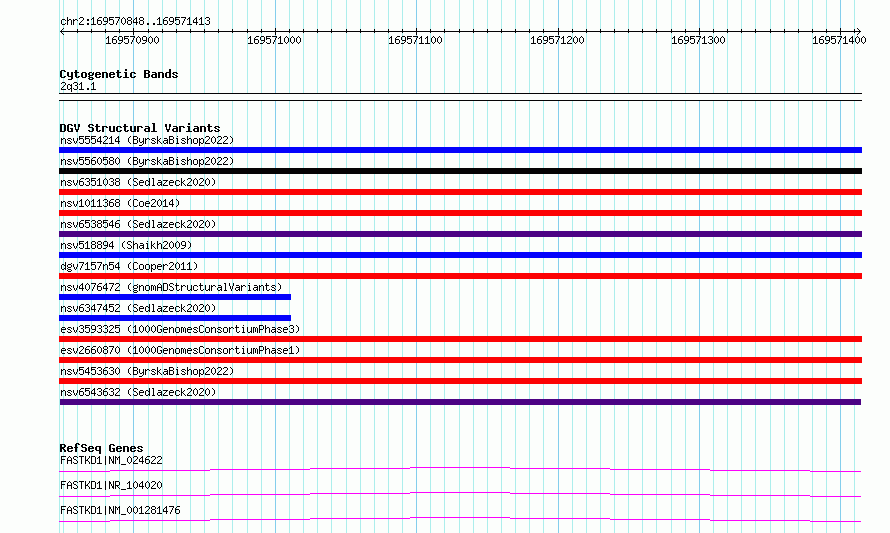Screen dimensions: 890x533
Task: Click the nsv5560580 (ByrskaBishop2022) label
Action: (x=147, y=161)
